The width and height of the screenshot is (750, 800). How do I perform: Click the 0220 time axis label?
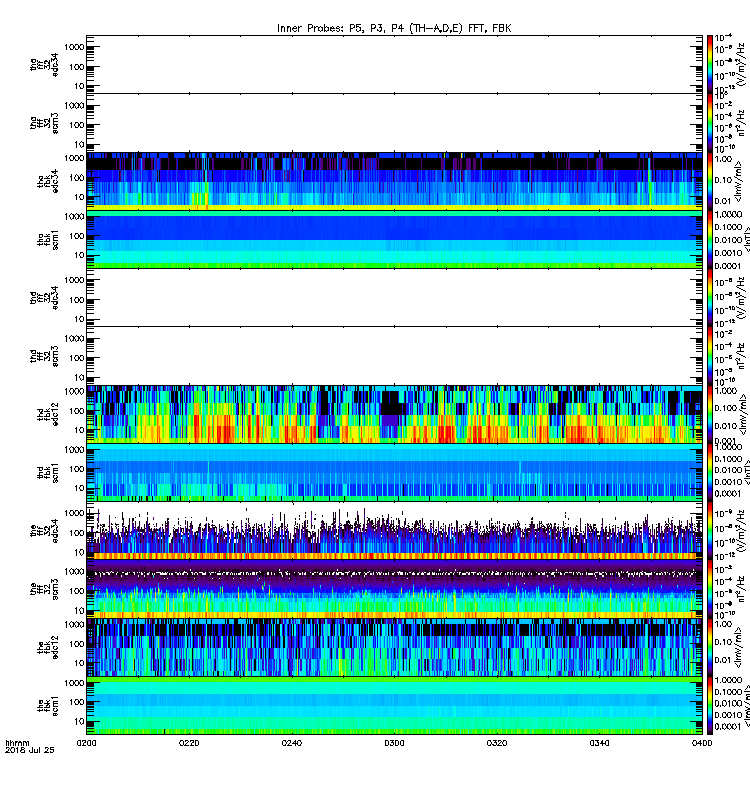click(x=189, y=743)
